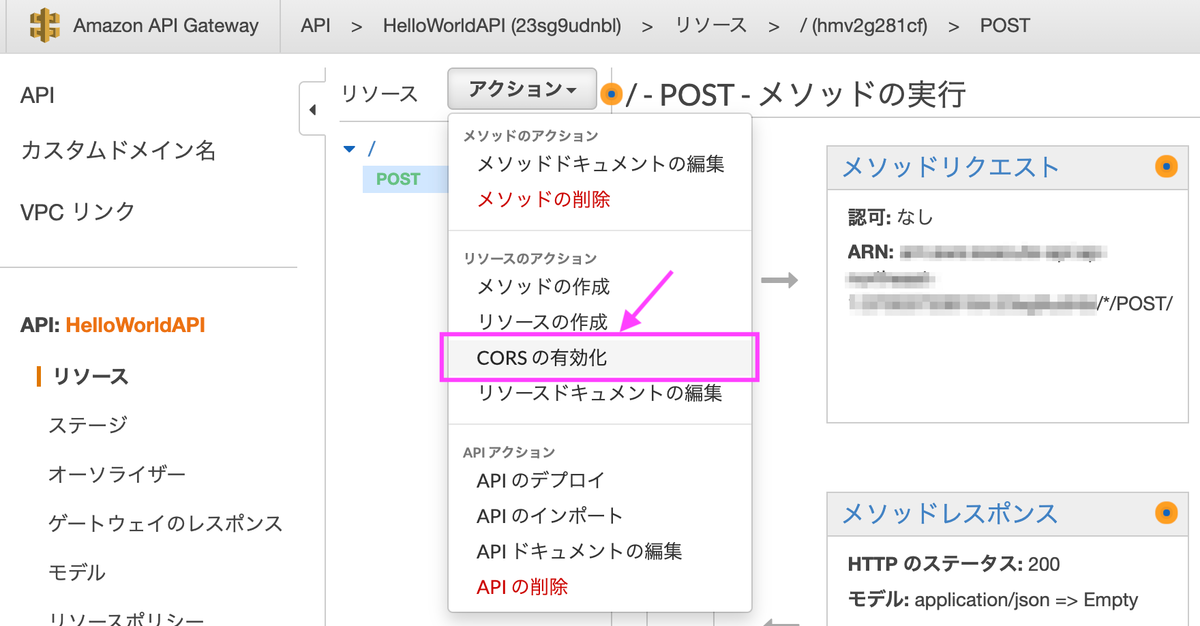
Task: Click the orange dot icon in メソッドリクエスト
Action: [x=1165, y=166]
